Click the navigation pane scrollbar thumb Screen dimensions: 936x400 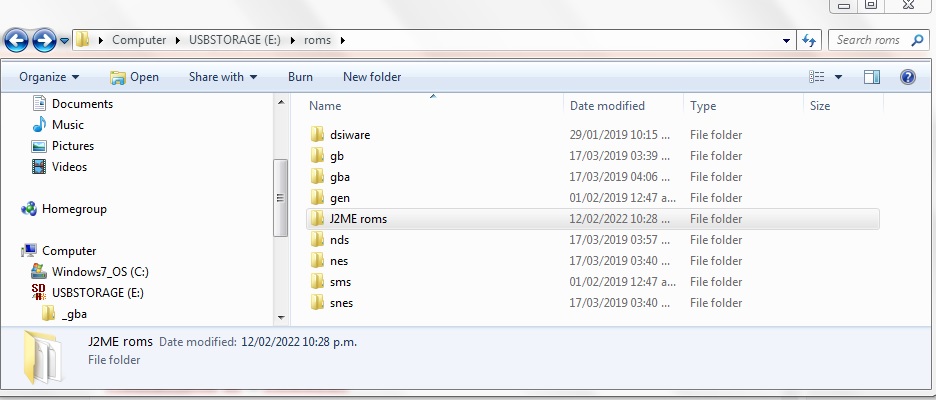coord(281,198)
